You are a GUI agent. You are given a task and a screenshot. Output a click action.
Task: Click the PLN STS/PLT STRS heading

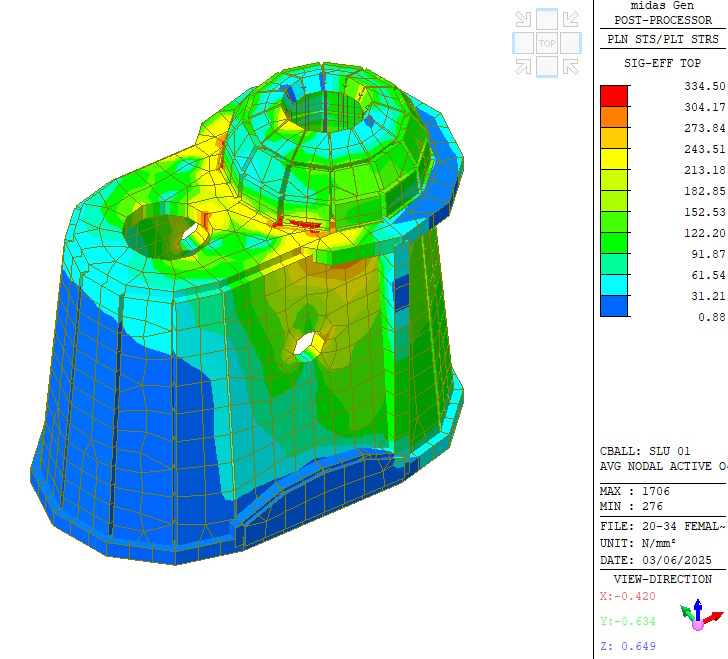[x=662, y=39]
